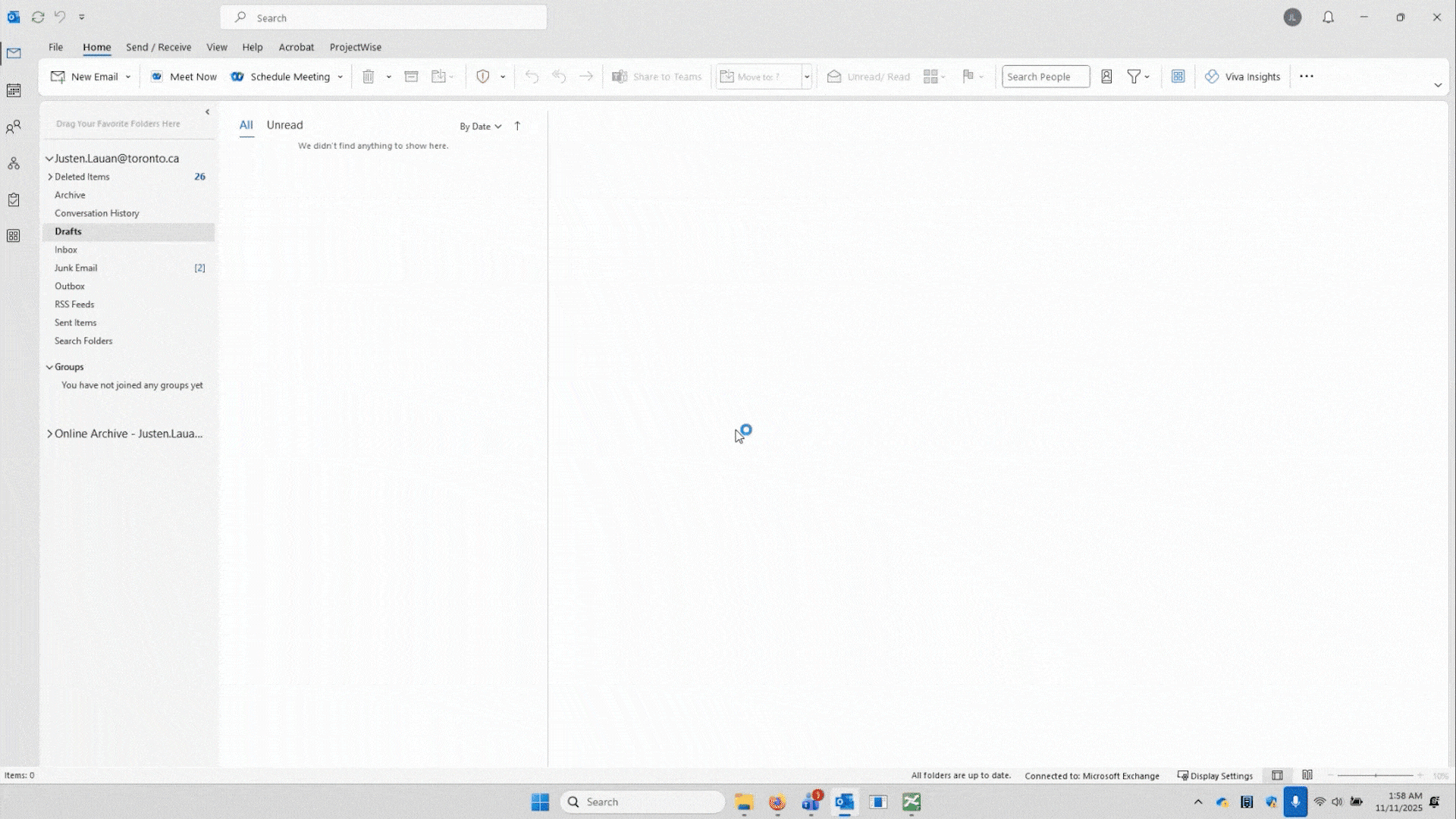This screenshot has height=819, width=1456.
Task: Toggle sort order arrow next to By Date
Action: (517, 126)
